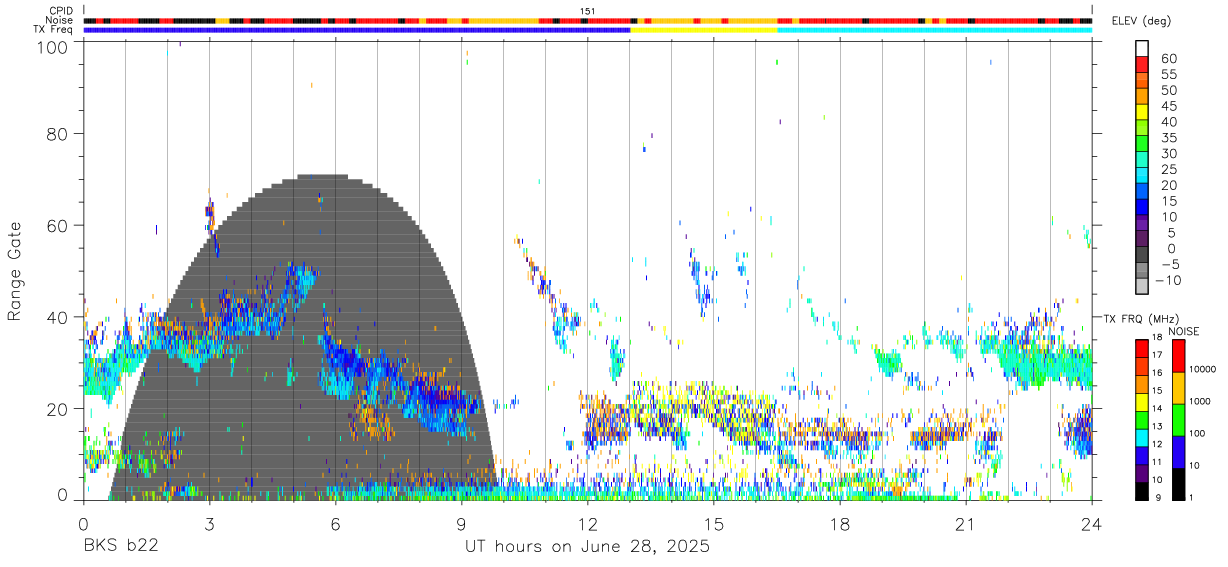1228x567 pixels.
Task: Click the 20 tick on the Range Gate axis
Action: pyautogui.click(x=57, y=409)
